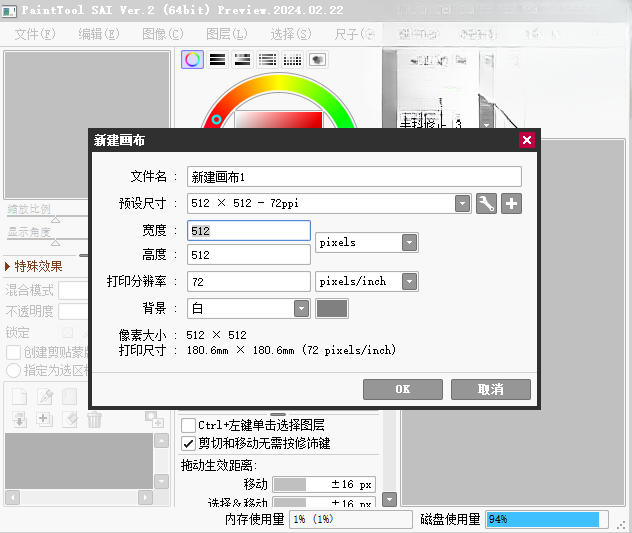Click the dotted-square plus layer icon
This screenshot has width=632, height=533.
click(x=44, y=419)
